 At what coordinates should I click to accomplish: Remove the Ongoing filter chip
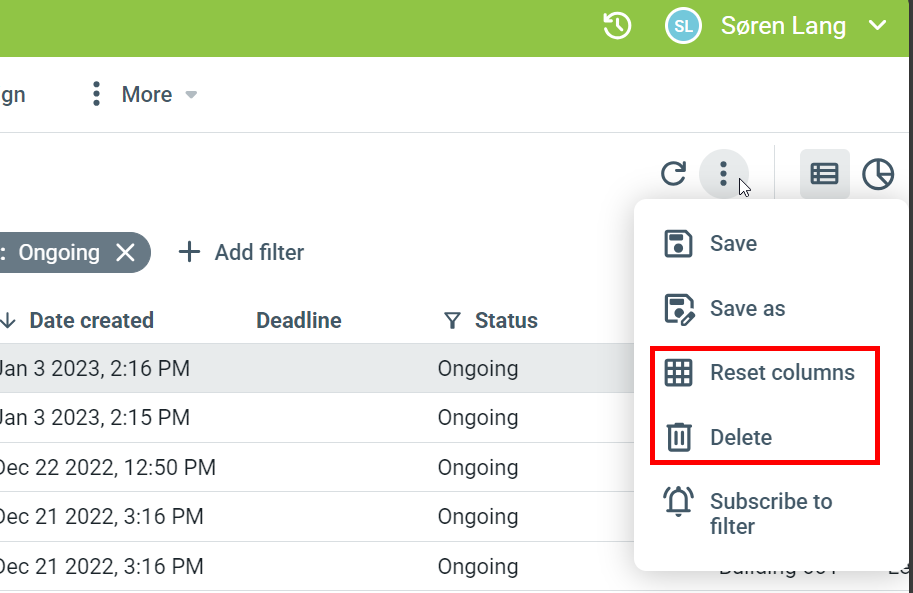(x=125, y=252)
